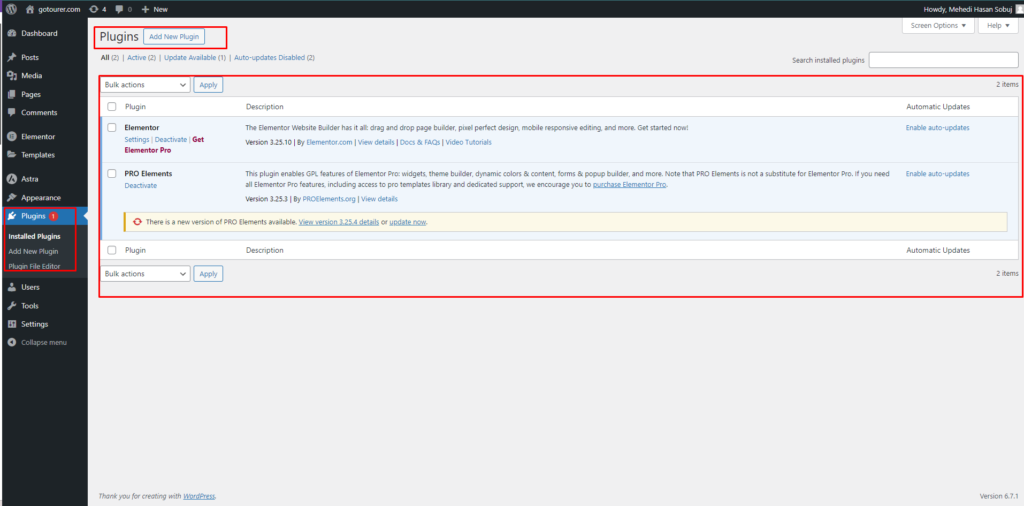The image size is (1024, 506).
Task: Click the Posts pin icon
Action: coord(12,57)
